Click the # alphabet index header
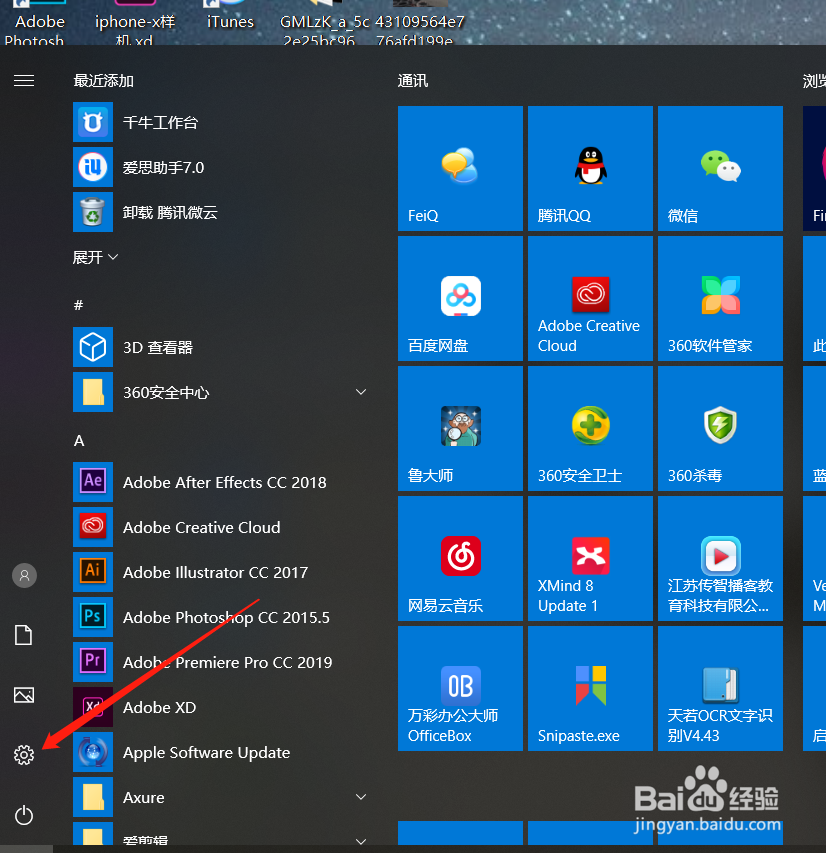Viewport: 826px width, 853px height. tap(78, 305)
